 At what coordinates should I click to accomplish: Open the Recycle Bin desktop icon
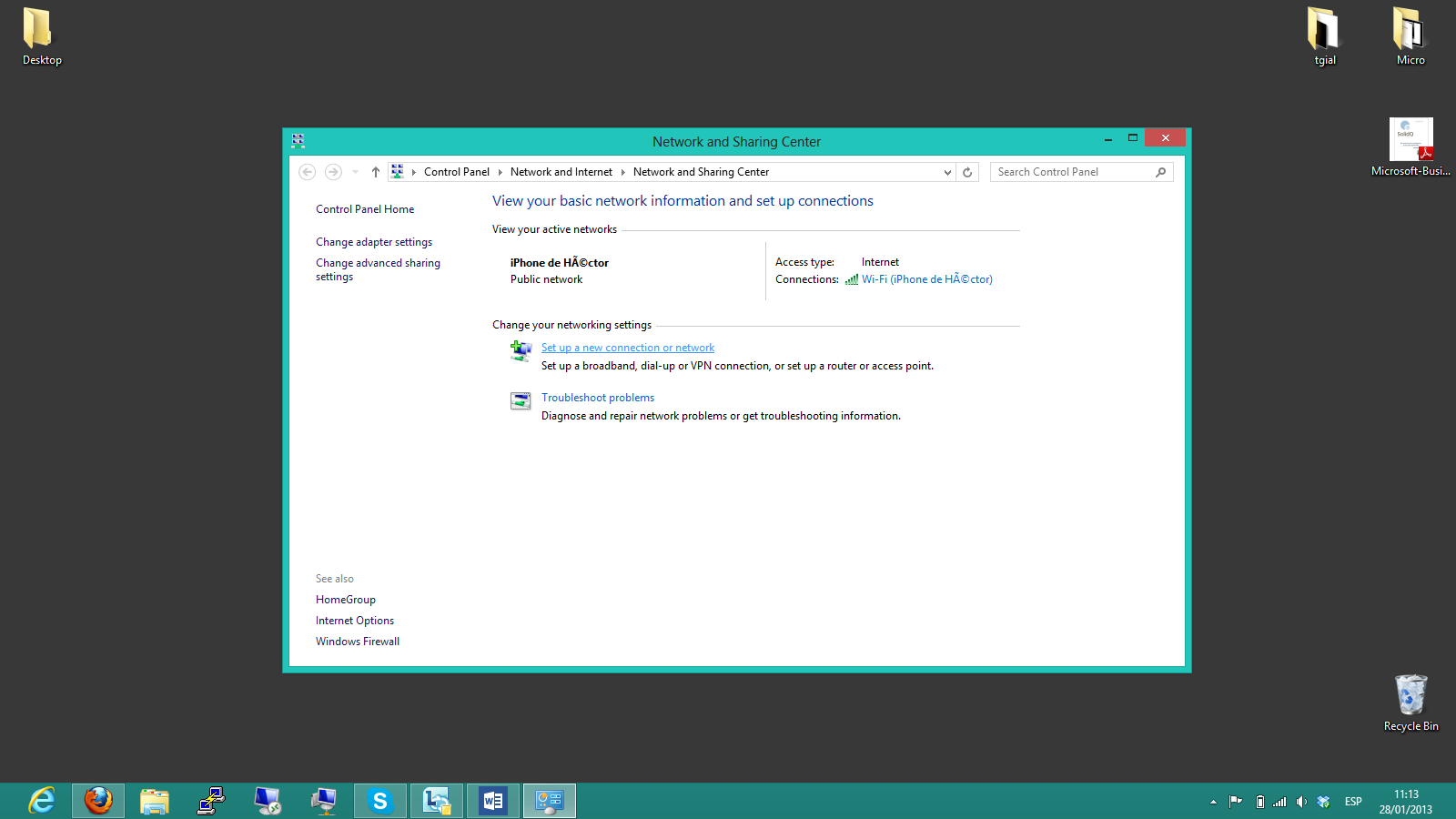point(1410,698)
